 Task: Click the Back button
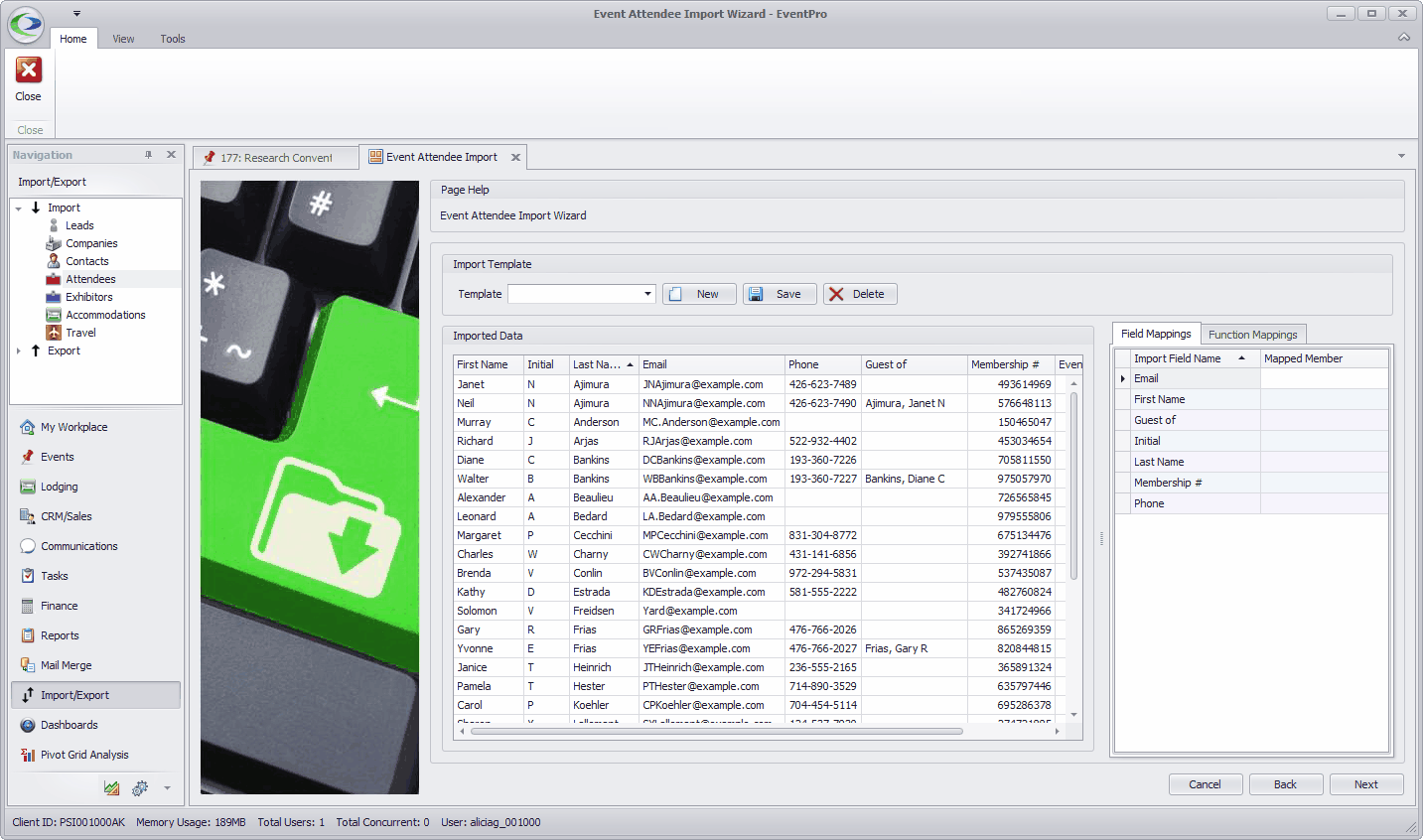point(1286,784)
